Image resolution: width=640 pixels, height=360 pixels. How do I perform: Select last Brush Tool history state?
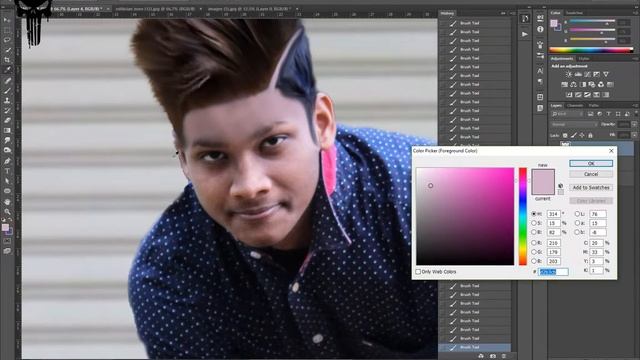pos(474,347)
